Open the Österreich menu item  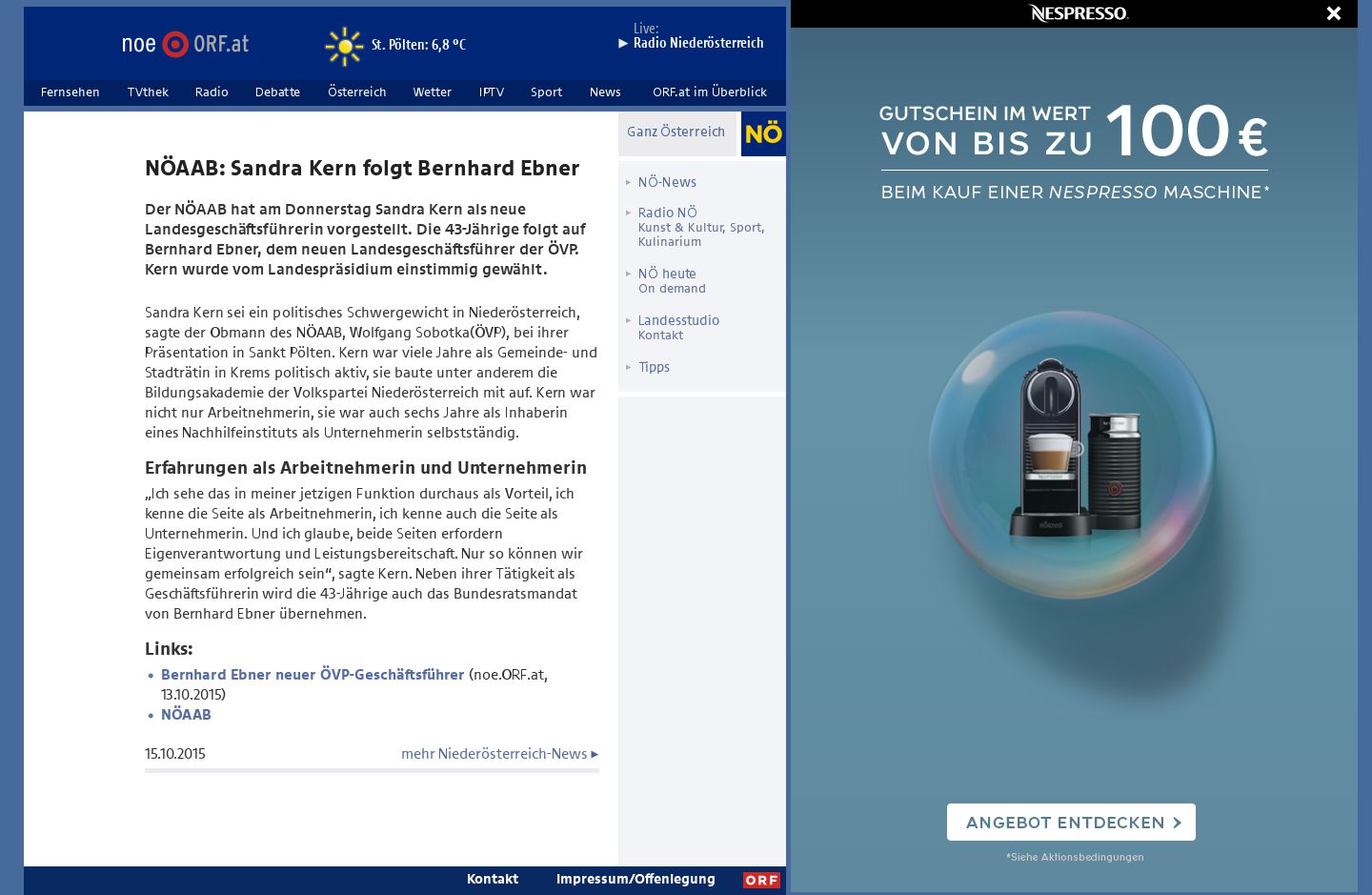pyautogui.click(x=357, y=92)
